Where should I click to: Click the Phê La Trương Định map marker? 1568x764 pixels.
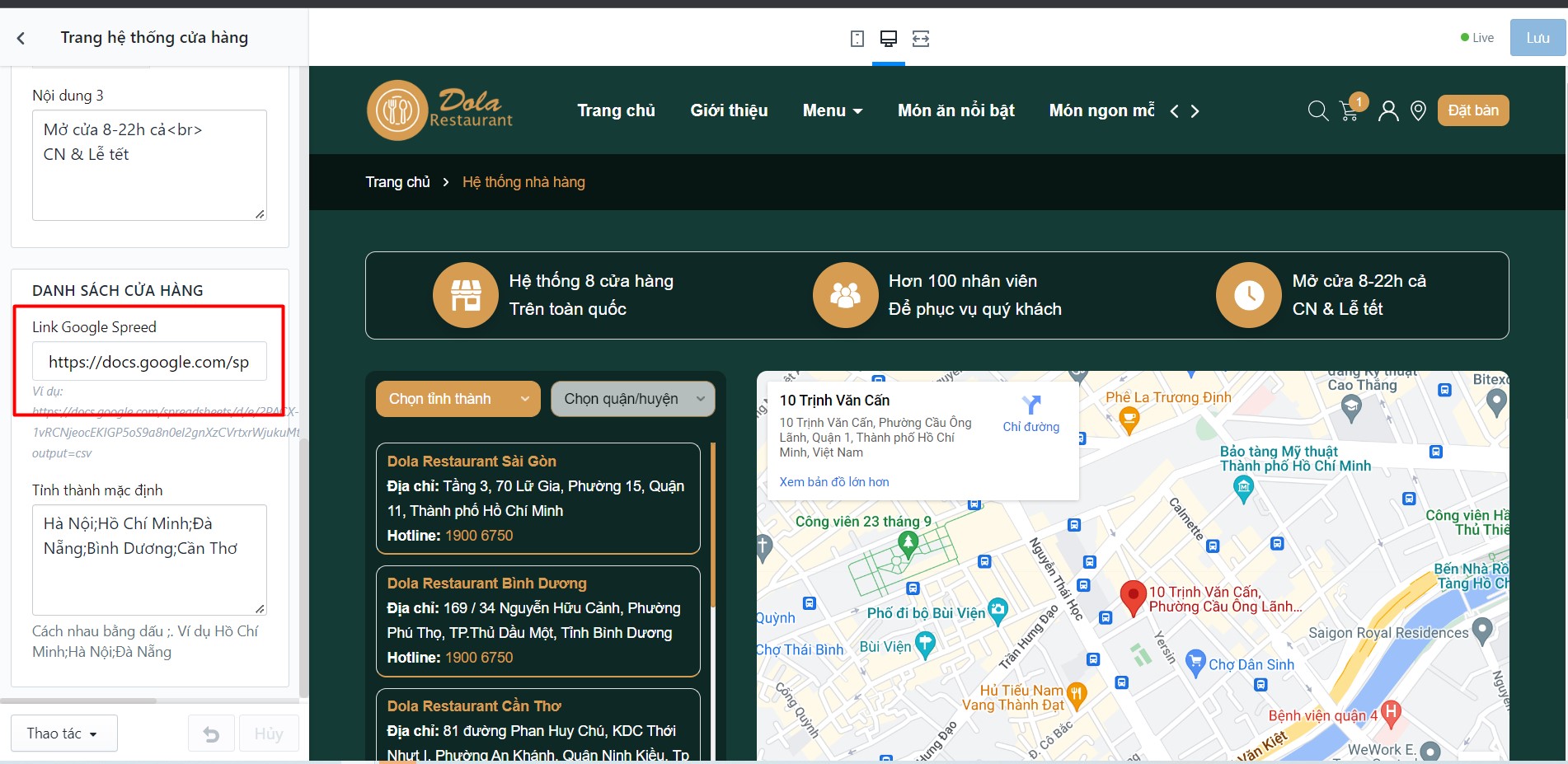1129,420
